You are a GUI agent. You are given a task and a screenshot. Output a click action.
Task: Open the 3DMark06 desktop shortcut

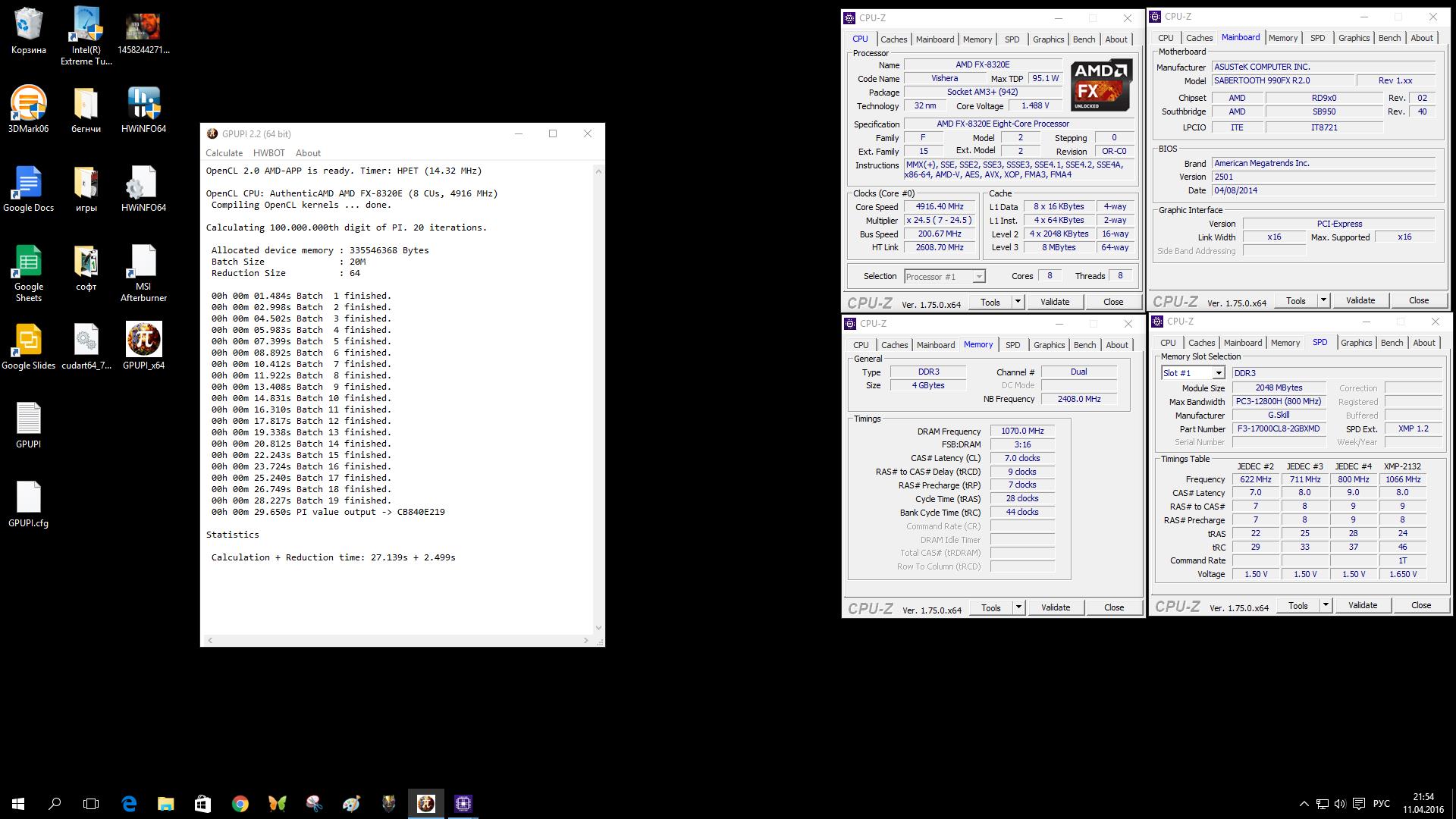(28, 104)
